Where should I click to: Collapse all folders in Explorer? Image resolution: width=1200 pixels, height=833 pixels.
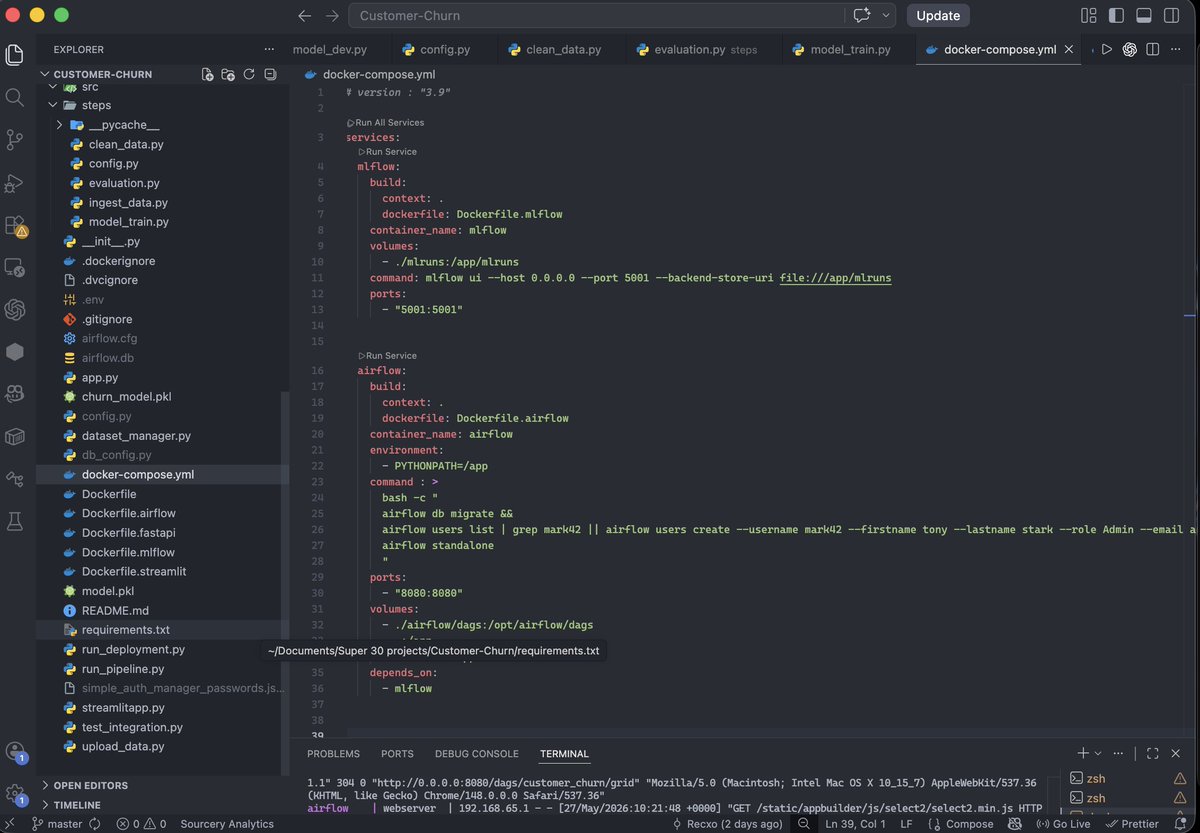click(270, 74)
